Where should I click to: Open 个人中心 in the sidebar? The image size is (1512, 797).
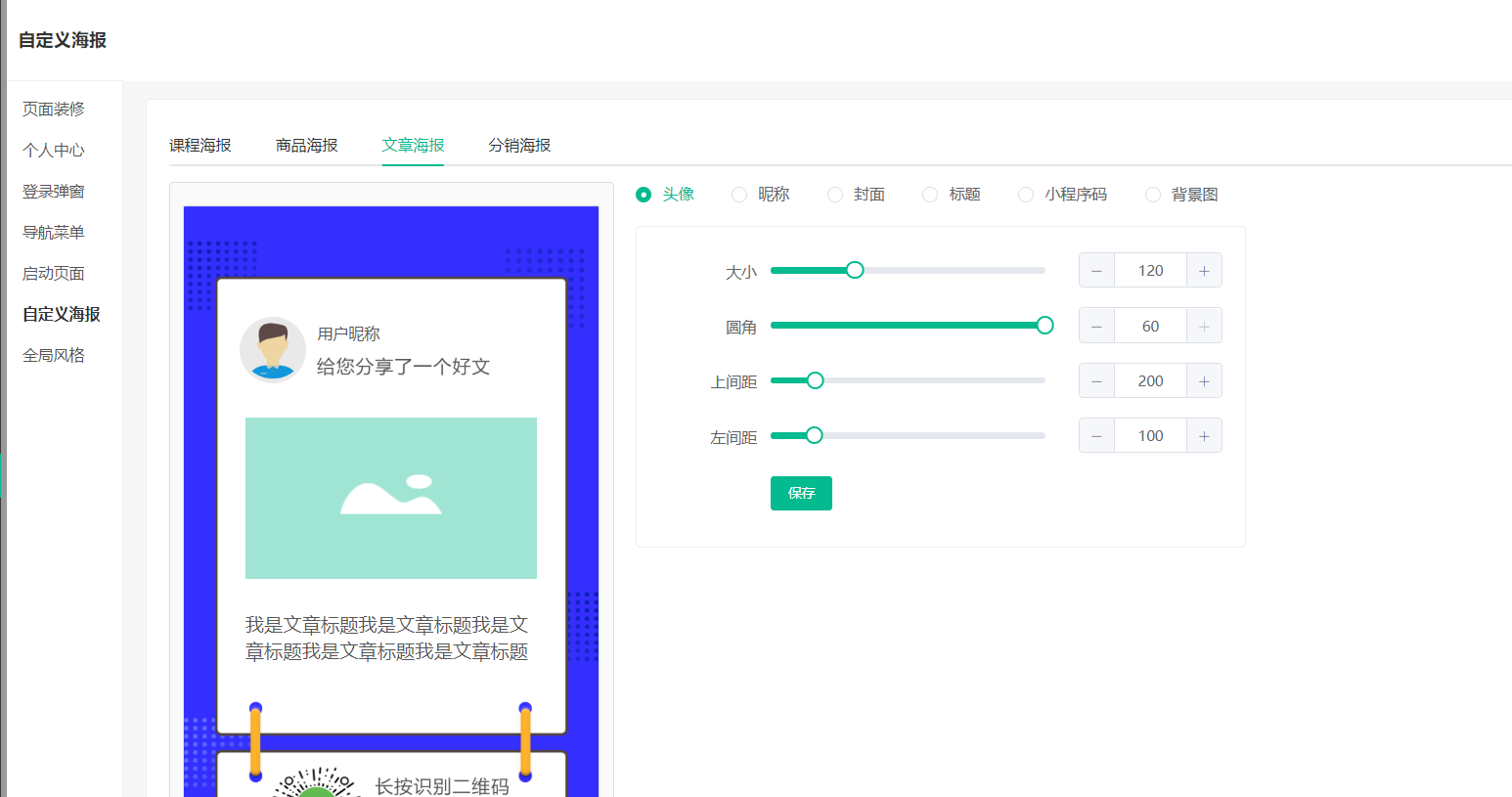coord(54,150)
